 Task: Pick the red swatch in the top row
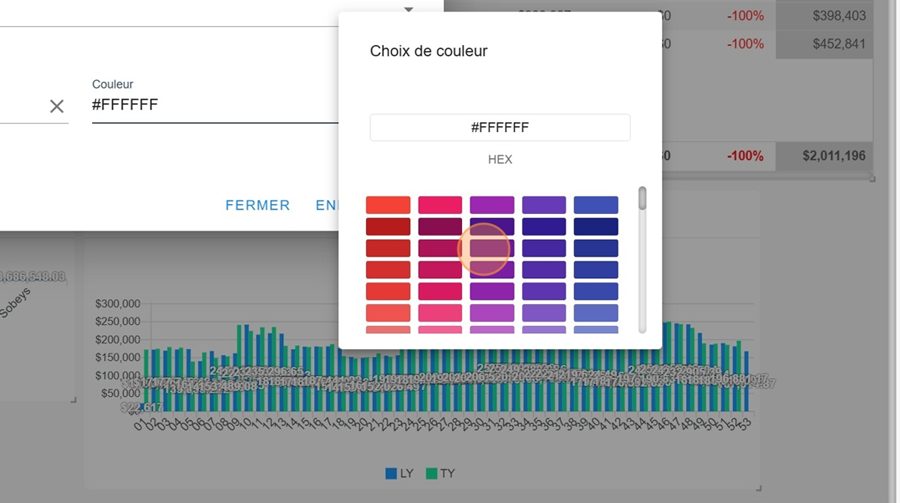(388, 205)
